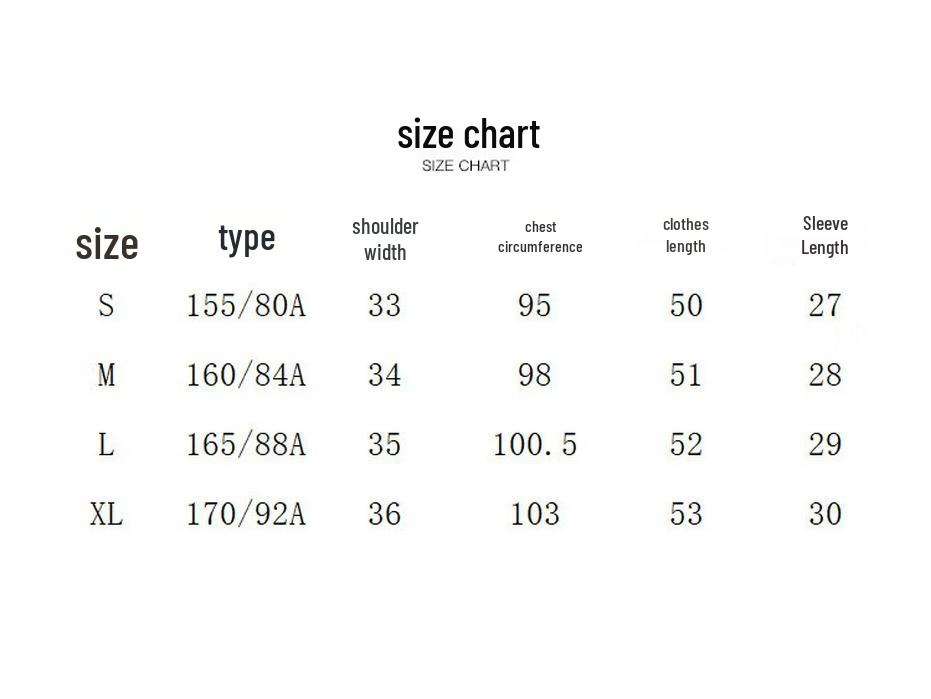Viewport: 931px width, 699px height.
Task: Click the 'shoulder width' column header
Action: (x=385, y=239)
